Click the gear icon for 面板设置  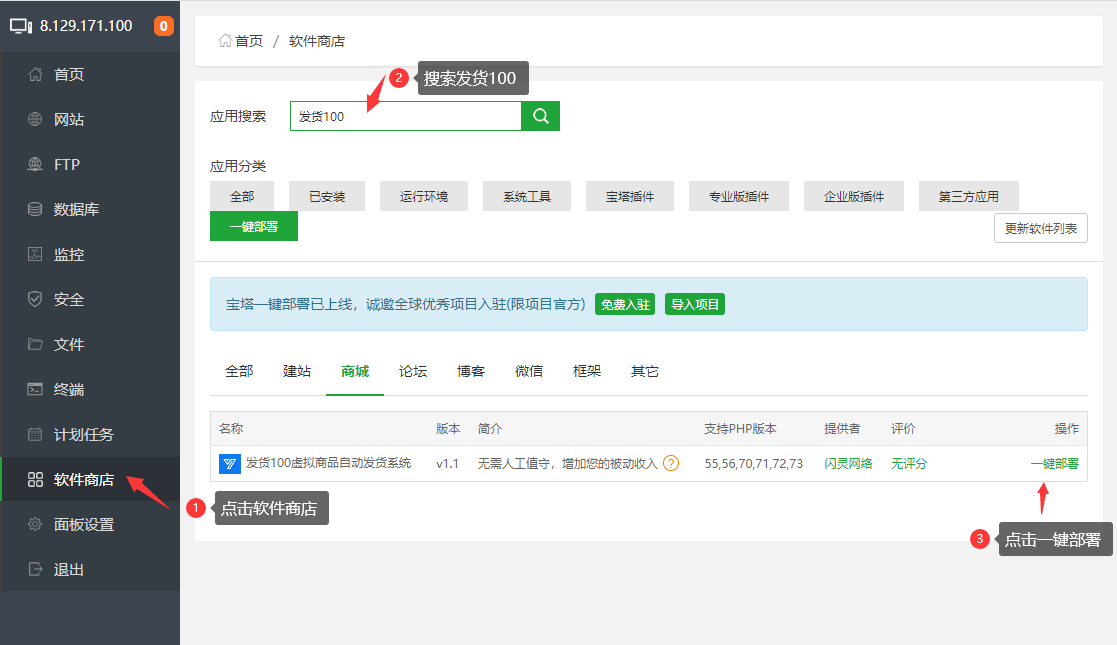coord(35,525)
